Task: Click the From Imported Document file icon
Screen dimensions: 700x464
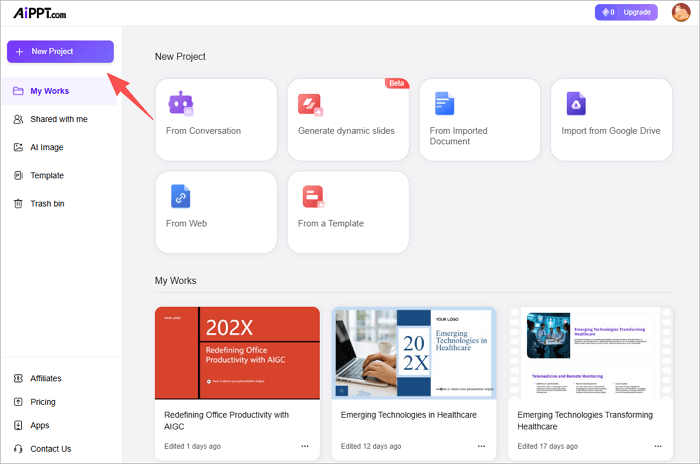Action: click(x=444, y=103)
